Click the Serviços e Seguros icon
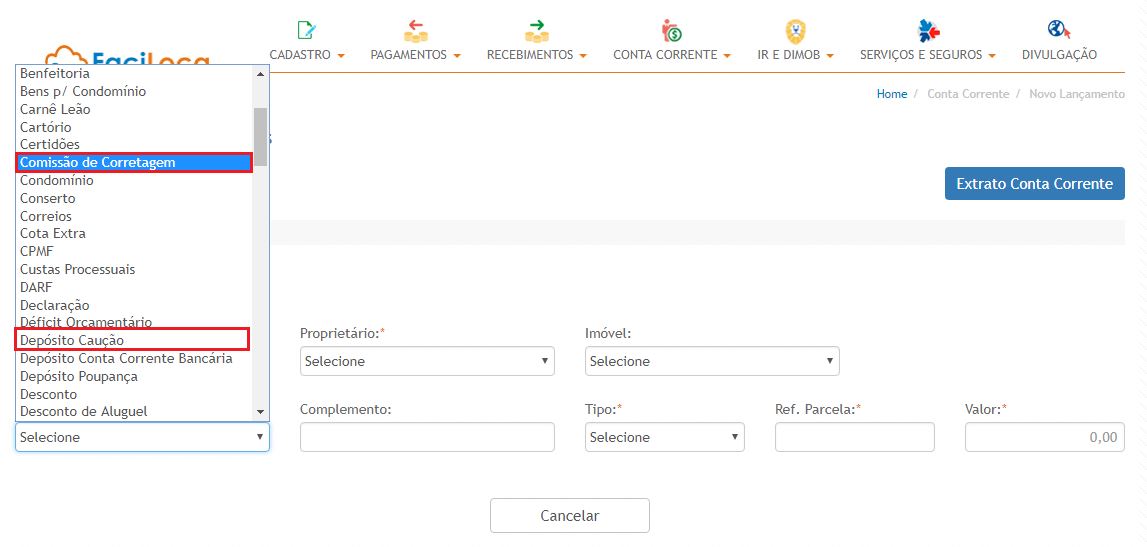Viewport: 1147px width, 547px height. click(927, 31)
